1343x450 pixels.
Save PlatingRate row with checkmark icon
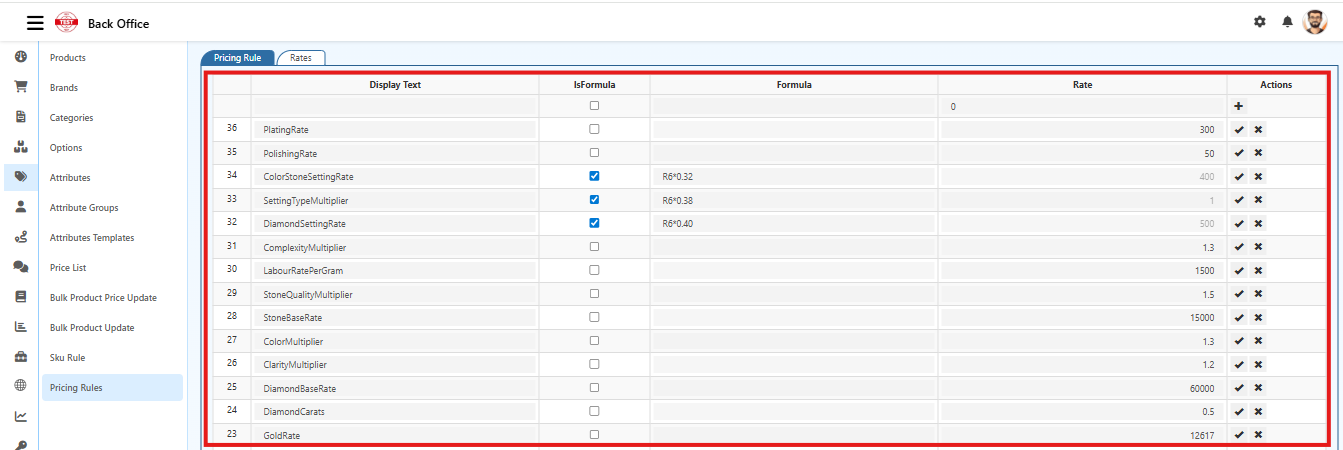coord(1239,130)
